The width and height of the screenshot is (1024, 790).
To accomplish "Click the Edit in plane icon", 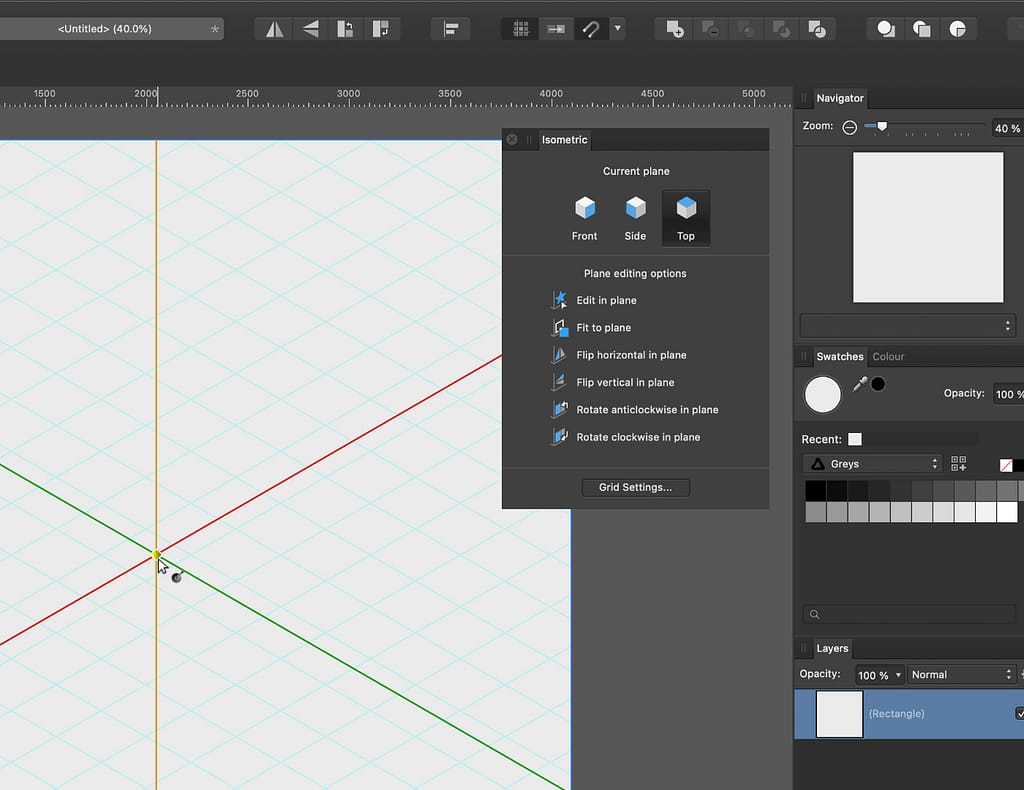I will (x=559, y=300).
